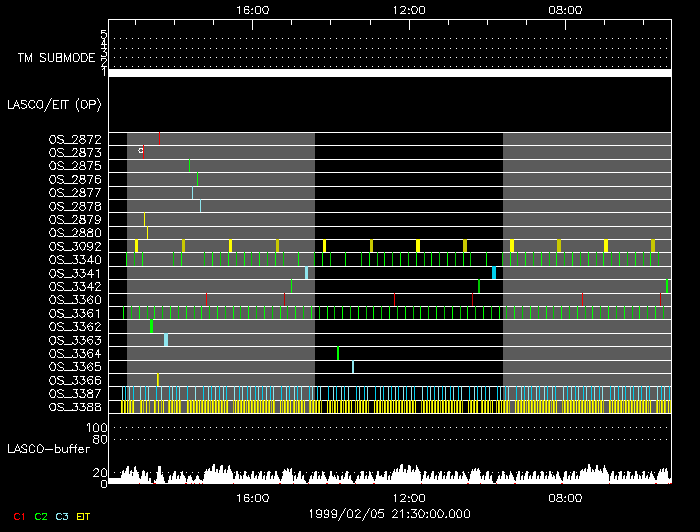Click the green C2 legend label
The height and width of the screenshot is (532, 700).
[x=40, y=516]
